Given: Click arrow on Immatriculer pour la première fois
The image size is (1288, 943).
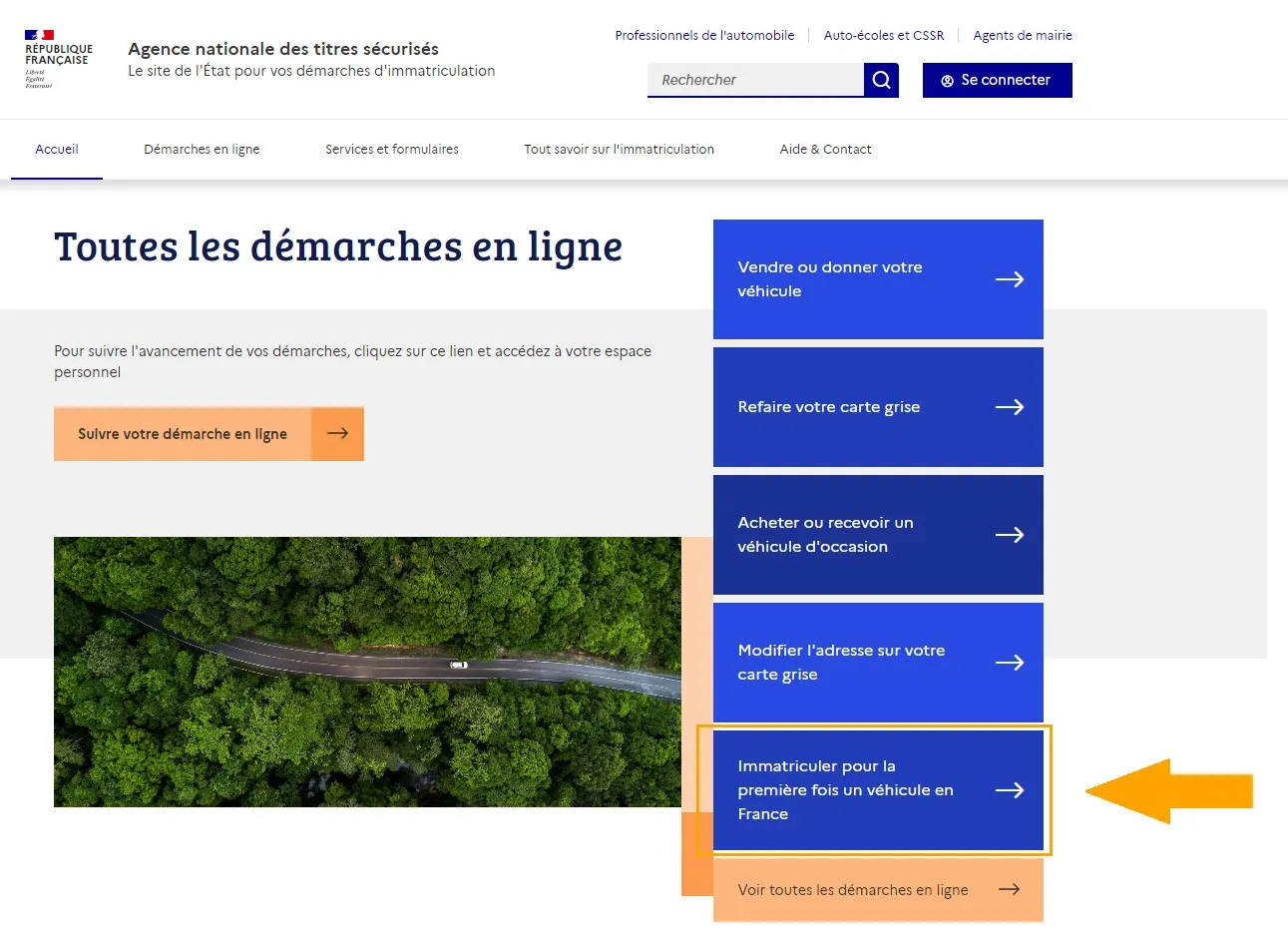Looking at the screenshot, I should pos(1010,790).
